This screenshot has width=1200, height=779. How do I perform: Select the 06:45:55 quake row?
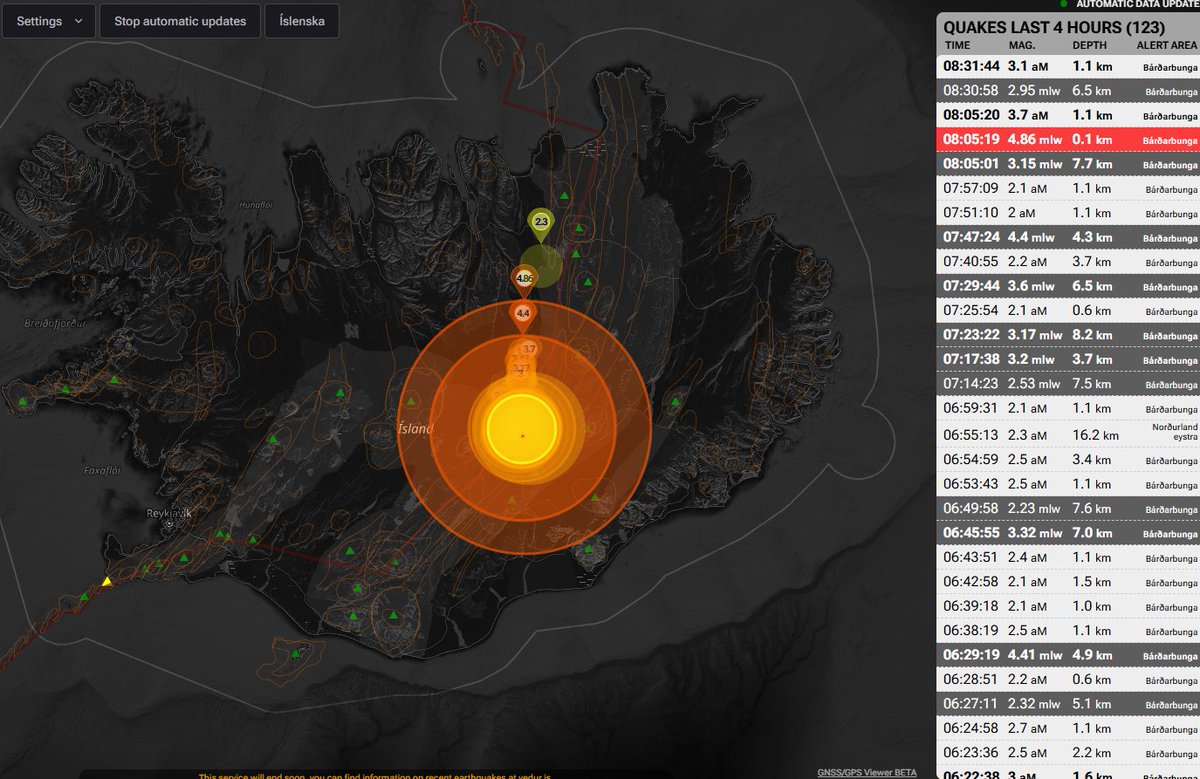click(x=1067, y=533)
